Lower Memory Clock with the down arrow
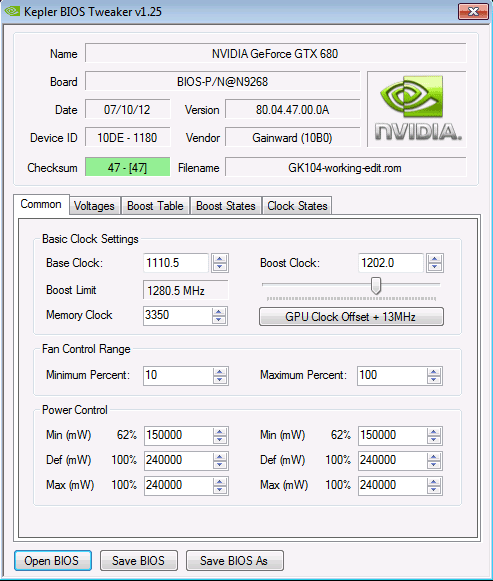This screenshot has width=493, height=581. pyautogui.click(x=219, y=320)
